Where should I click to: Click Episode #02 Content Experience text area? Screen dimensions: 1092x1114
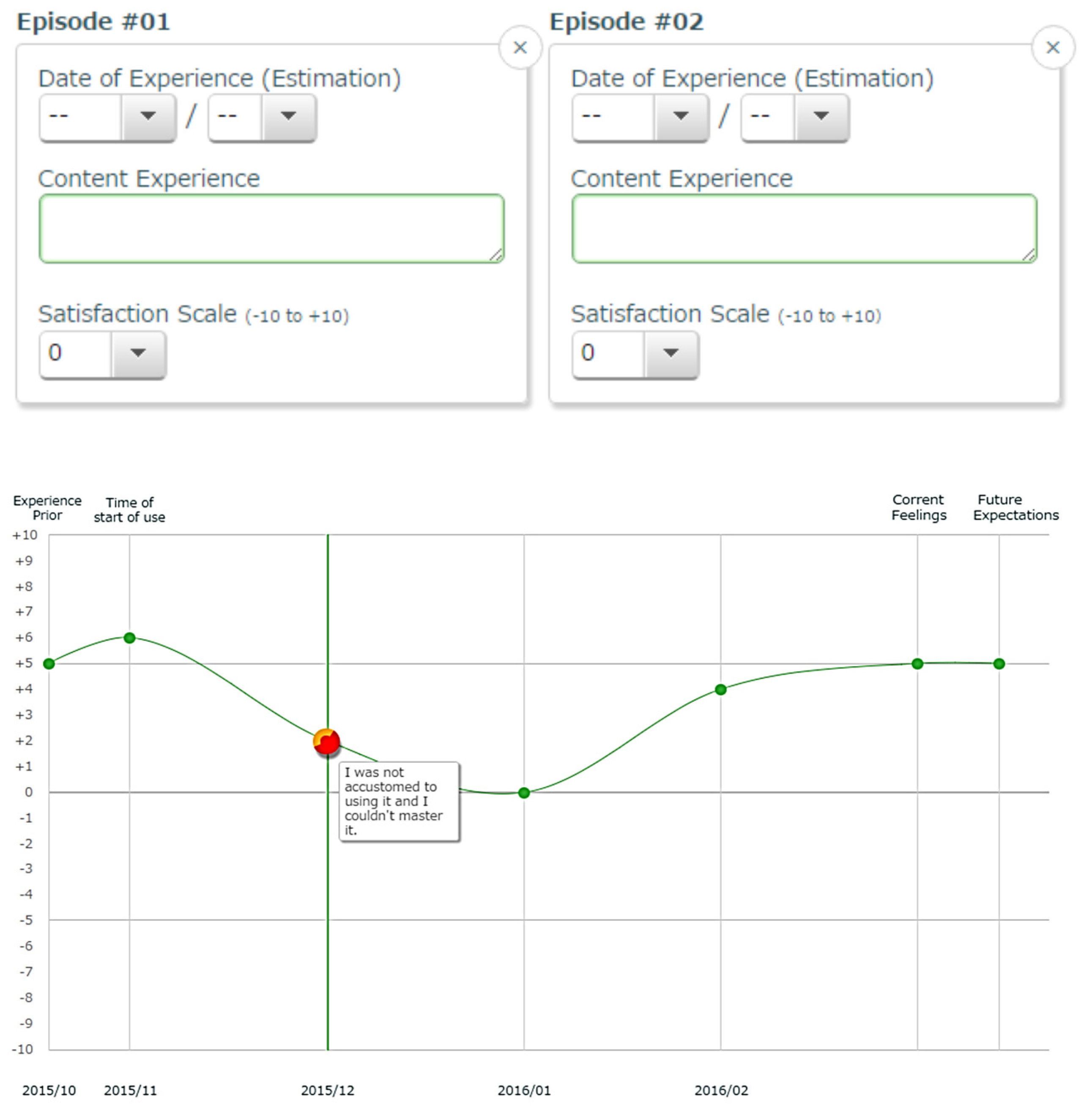coord(804,228)
